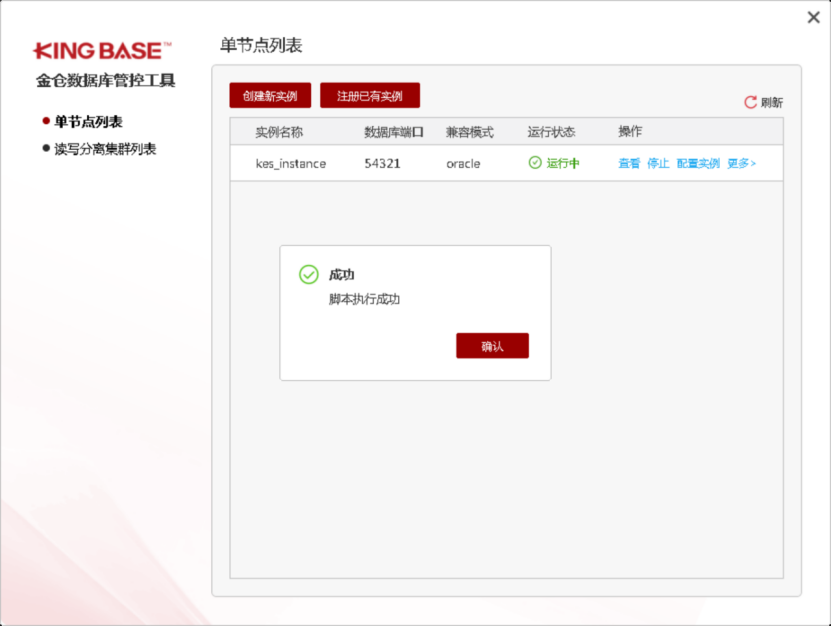
Task: Click the oracle compatibility mode cell
Action: click(x=463, y=163)
